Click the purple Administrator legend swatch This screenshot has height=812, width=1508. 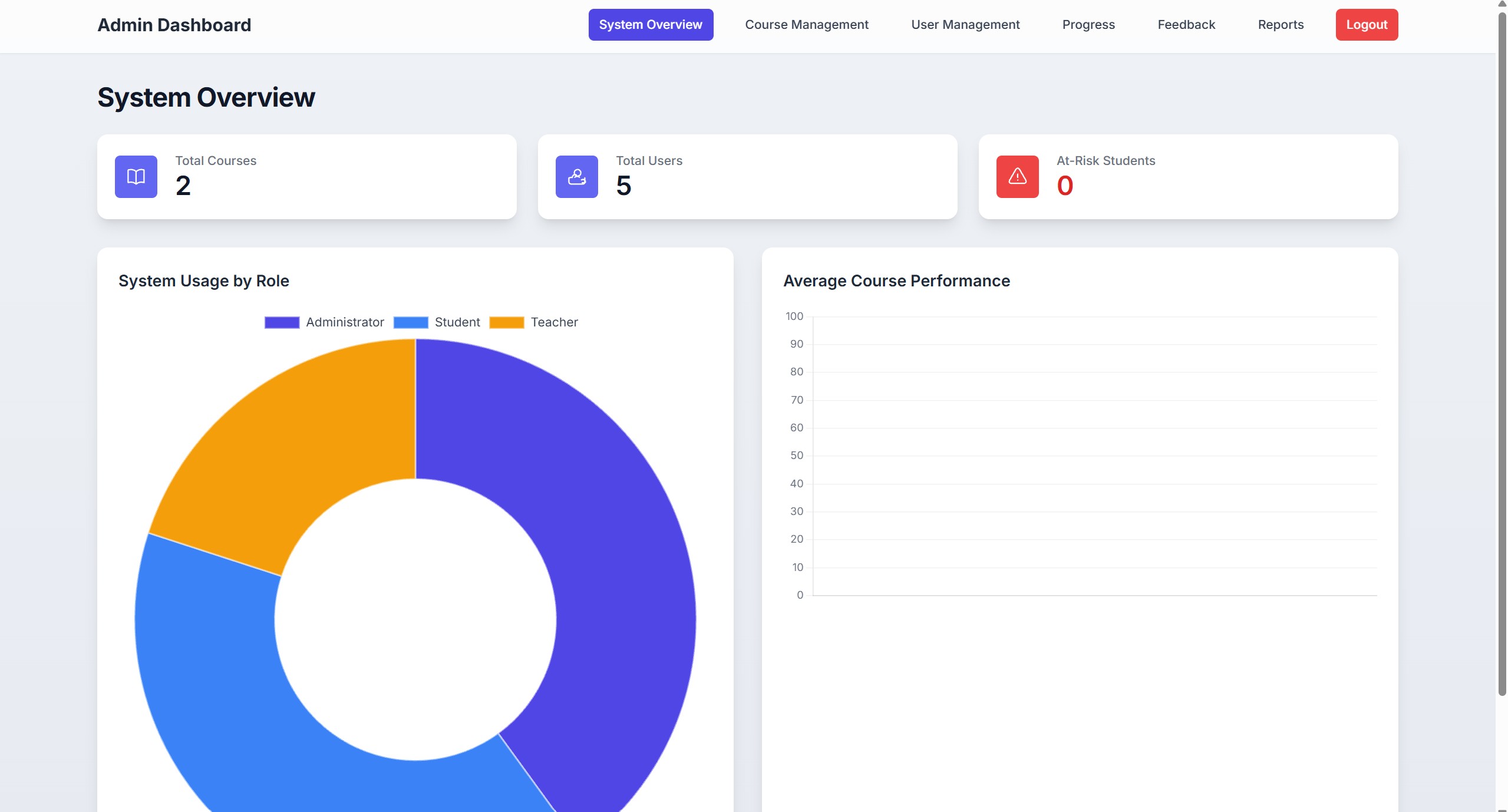pos(282,322)
